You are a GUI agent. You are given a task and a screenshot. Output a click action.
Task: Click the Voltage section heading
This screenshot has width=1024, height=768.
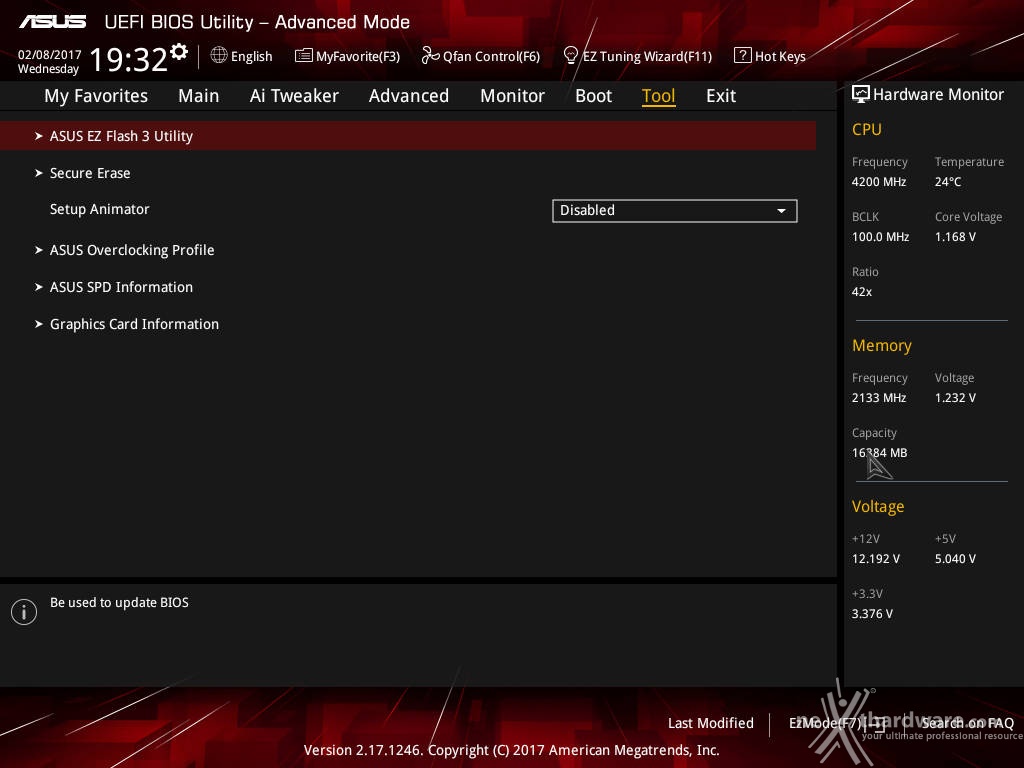878,507
